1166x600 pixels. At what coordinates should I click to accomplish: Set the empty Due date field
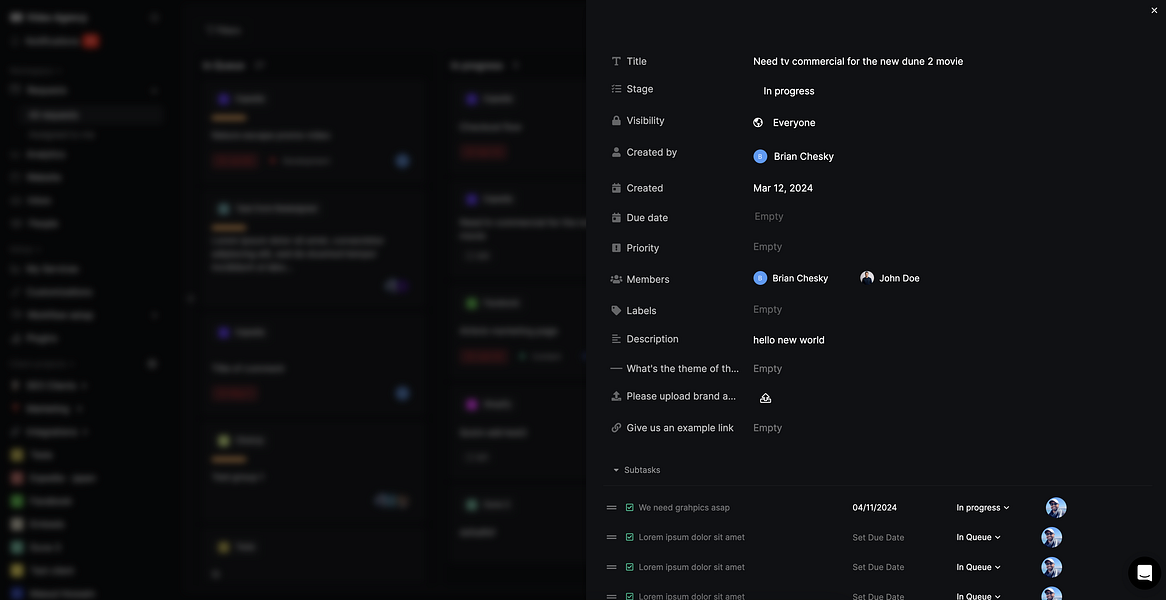point(768,217)
